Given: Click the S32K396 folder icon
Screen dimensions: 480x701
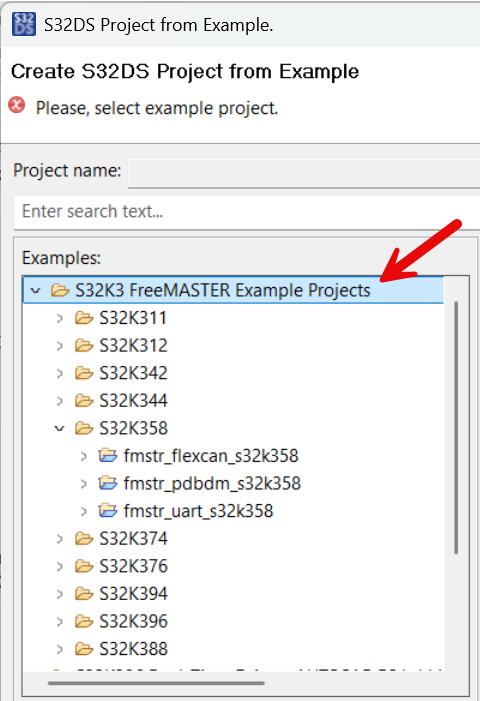Looking at the screenshot, I should click(x=84, y=621).
